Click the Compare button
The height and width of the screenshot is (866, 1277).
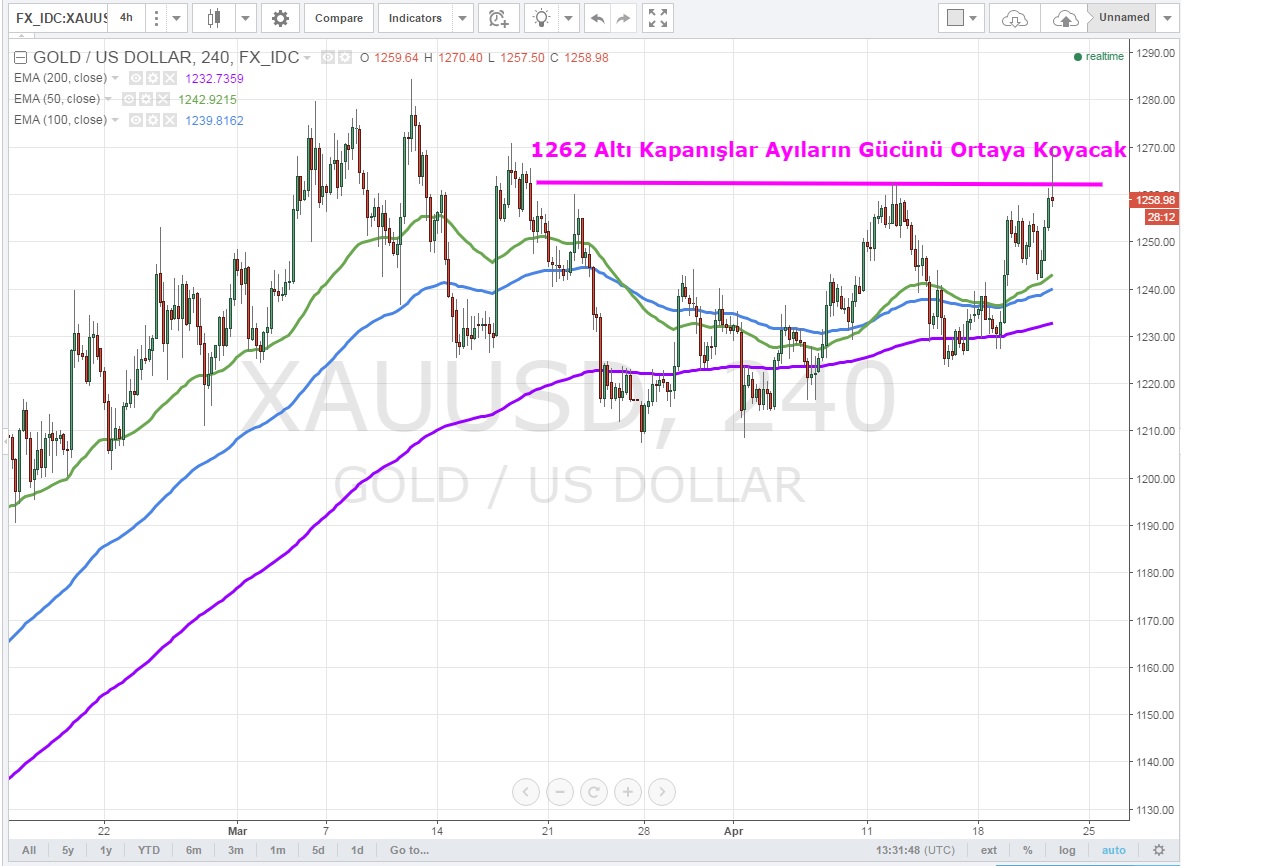point(338,18)
